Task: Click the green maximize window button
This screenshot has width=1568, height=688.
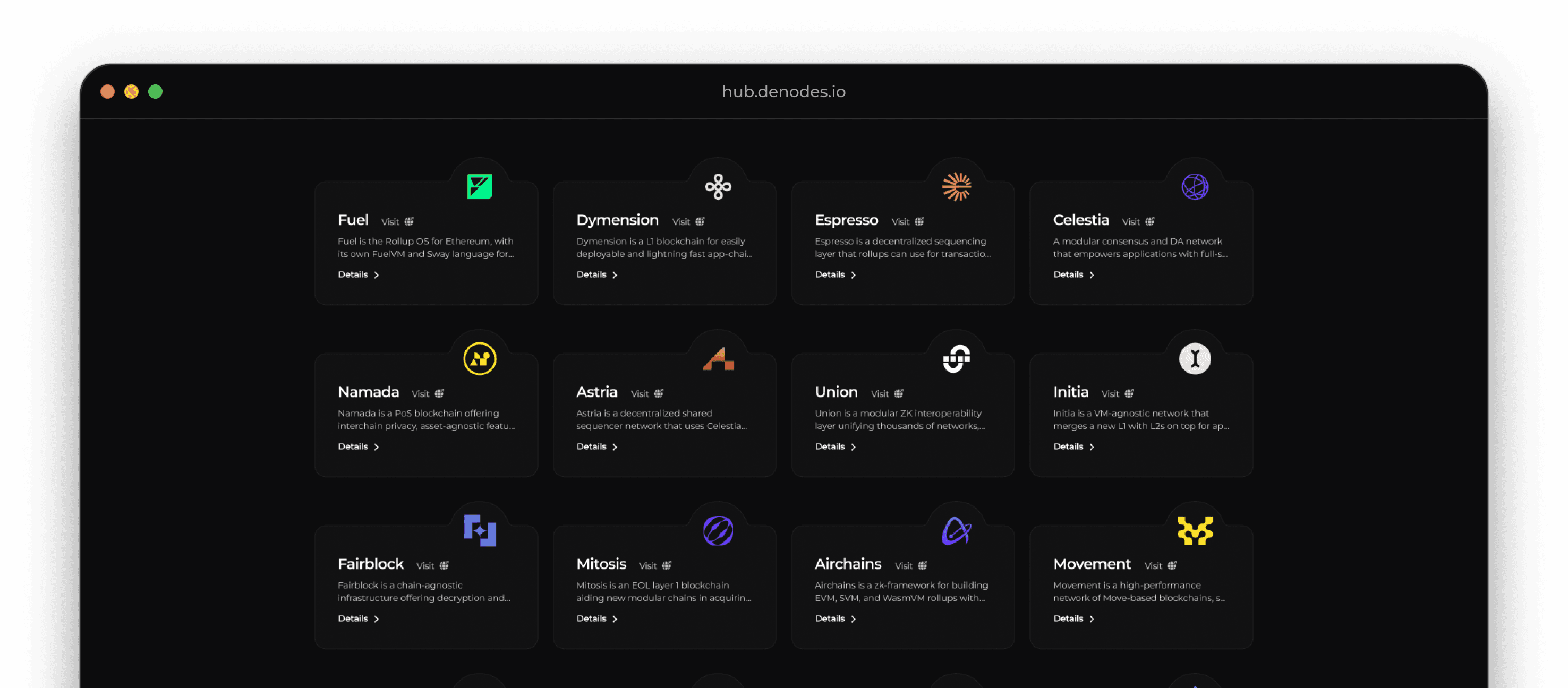Action: [155, 91]
